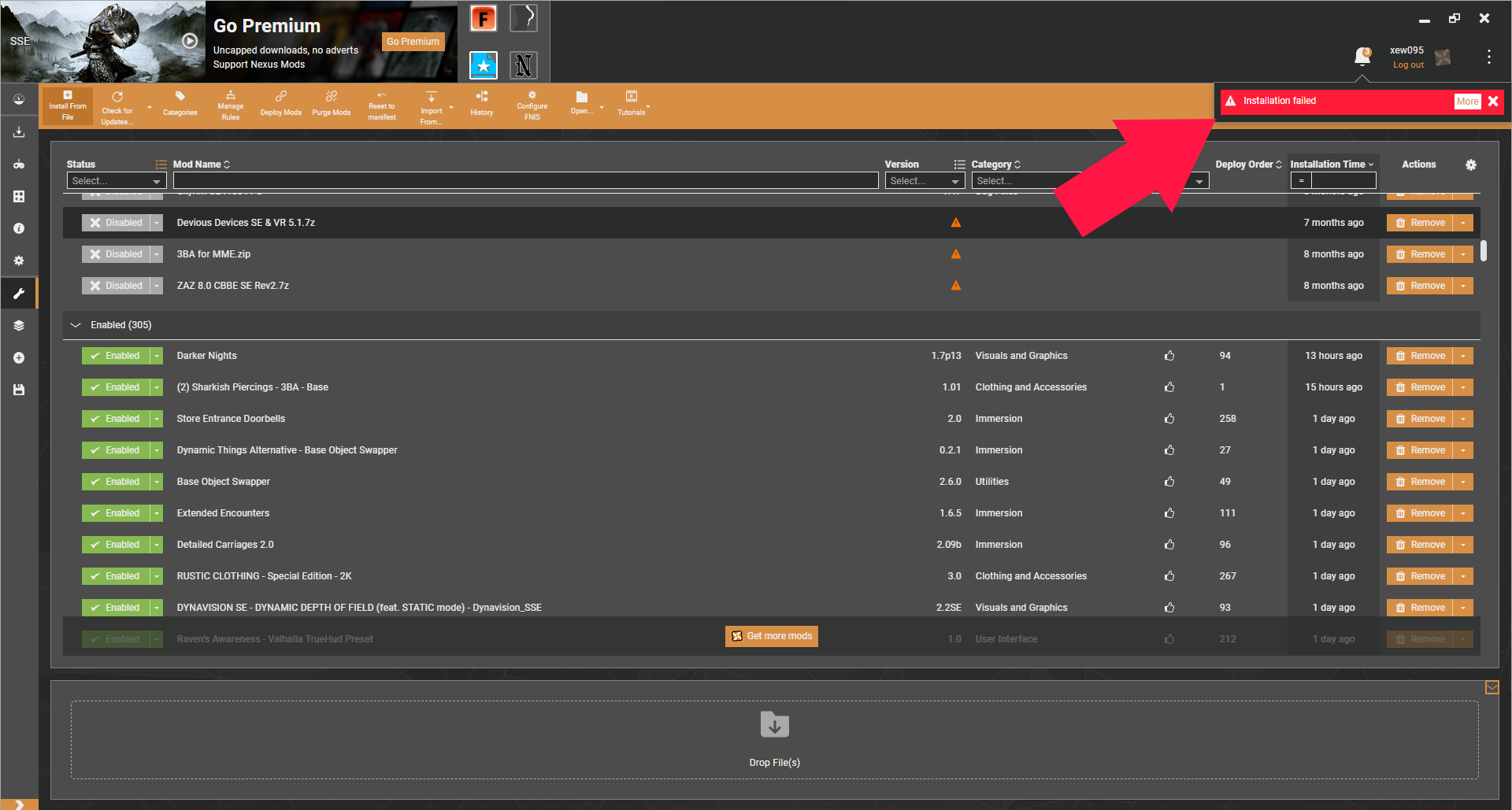Endorse the Base Object Swapper mod
This screenshot has height=810, width=1512.
[x=1169, y=482]
